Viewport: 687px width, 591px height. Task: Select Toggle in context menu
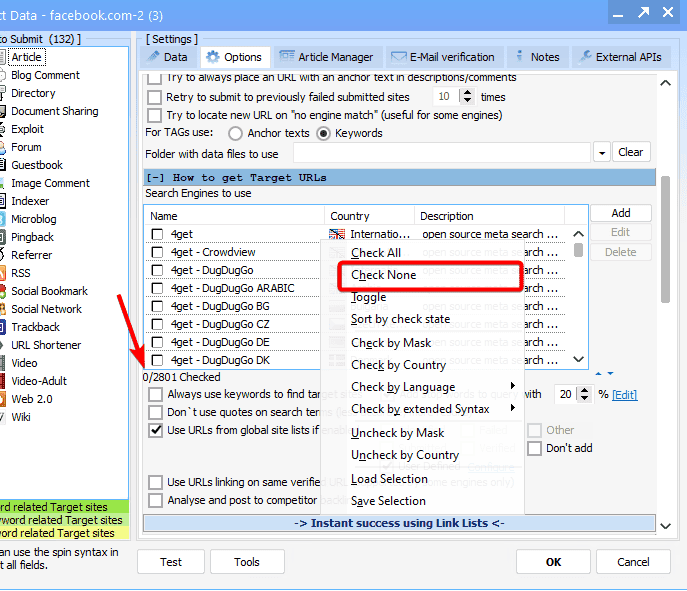(422, 297)
